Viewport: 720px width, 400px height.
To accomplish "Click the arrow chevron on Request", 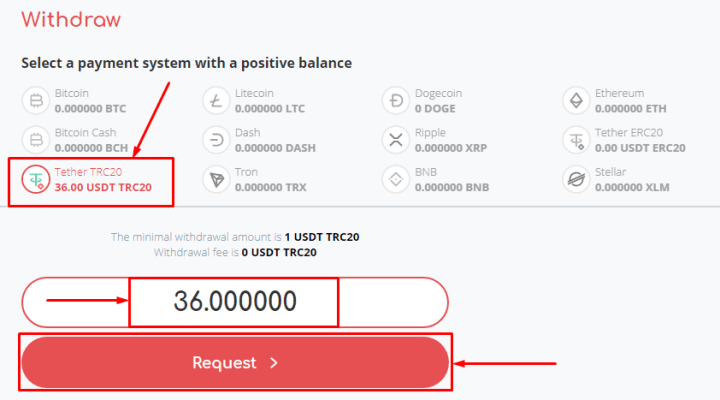I will 274,363.
